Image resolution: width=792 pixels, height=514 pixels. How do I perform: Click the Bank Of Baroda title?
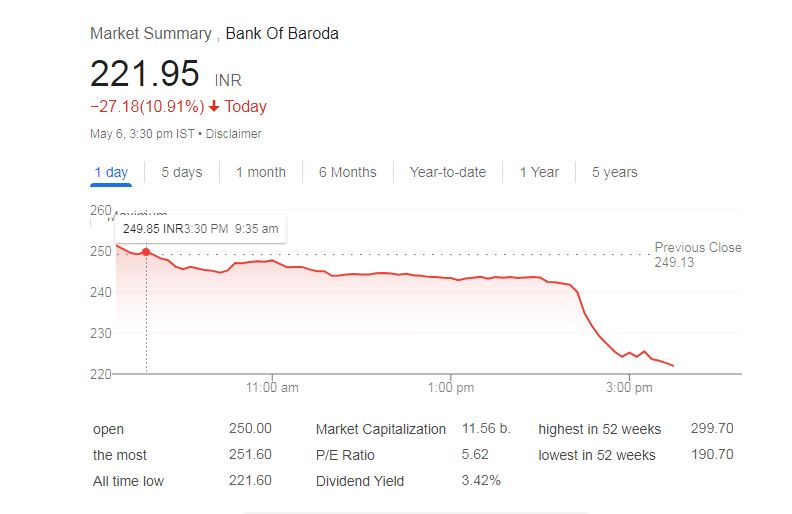(282, 34)
